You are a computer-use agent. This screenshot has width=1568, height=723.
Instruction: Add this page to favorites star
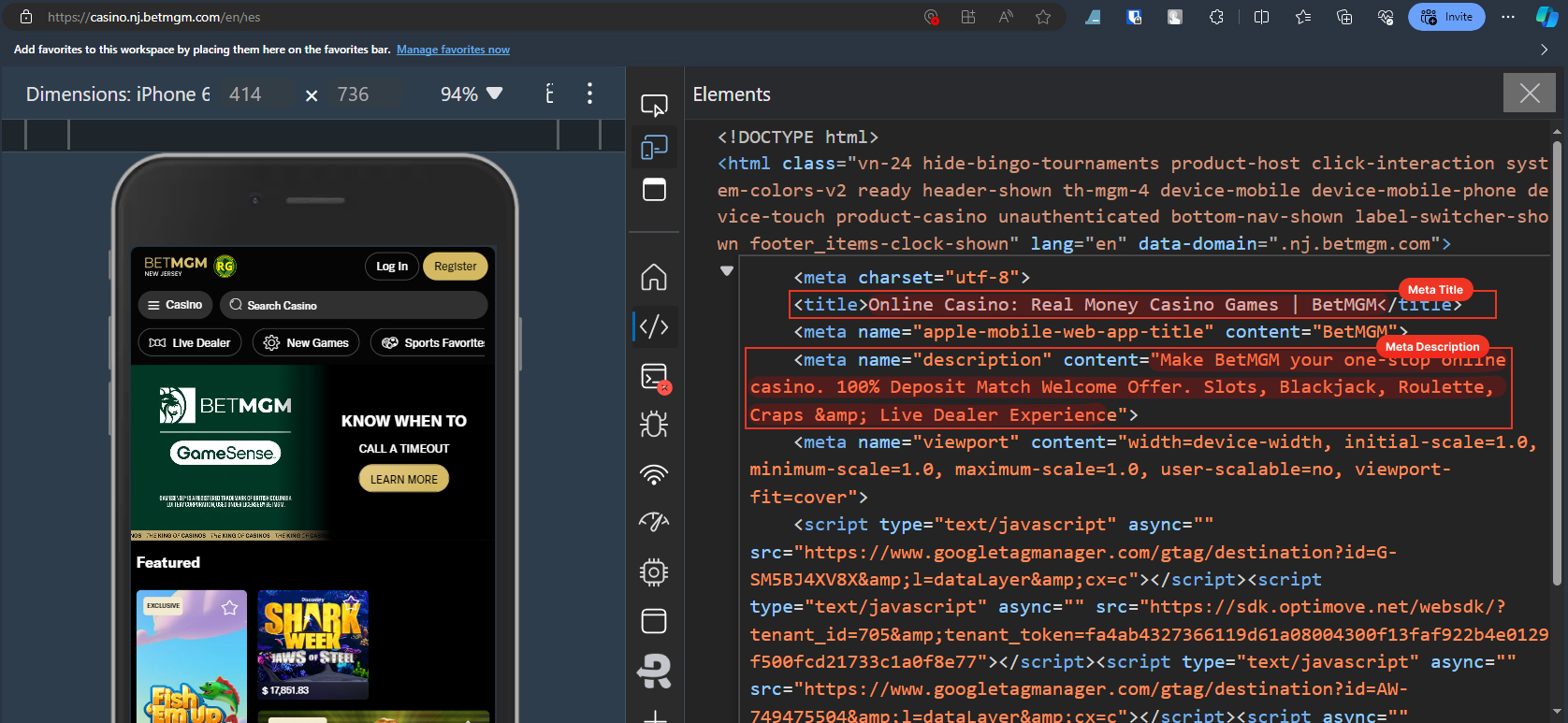click(x=1043, y=17)
